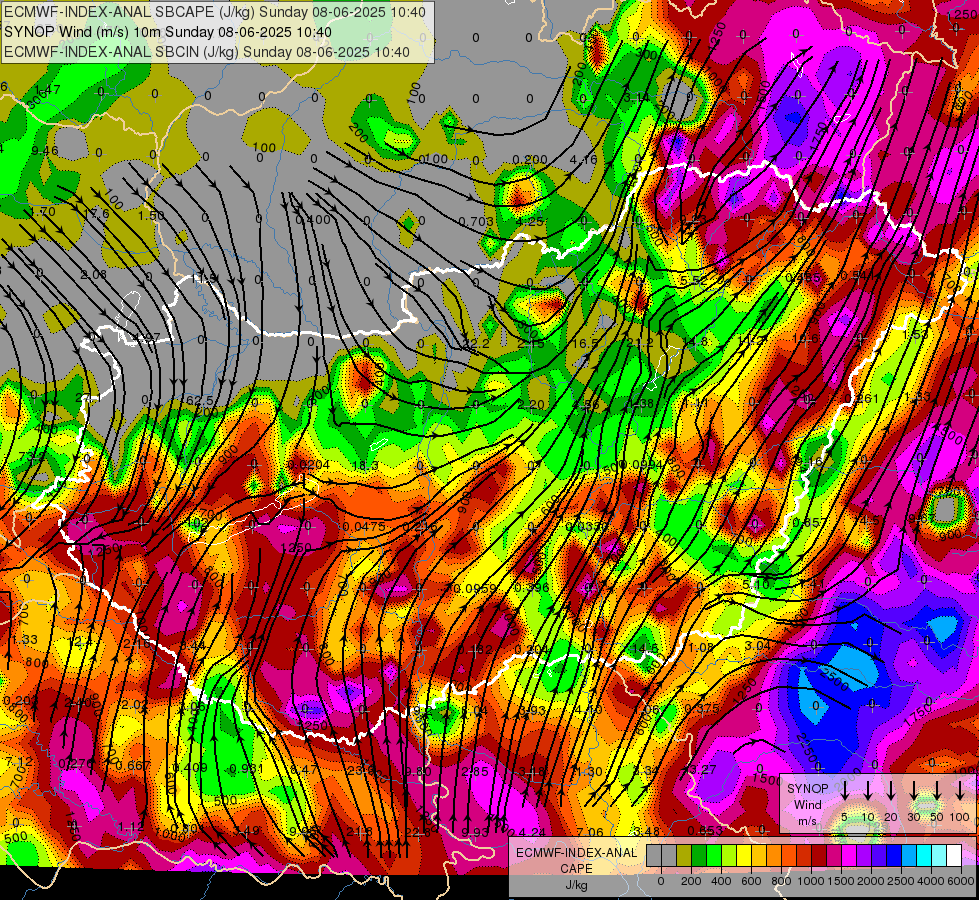The width and height of the screenshot is (979, 900).
Task: Click the wind arrow above 30 m/s
Action: pyautogui.click(x=913, y=791)
